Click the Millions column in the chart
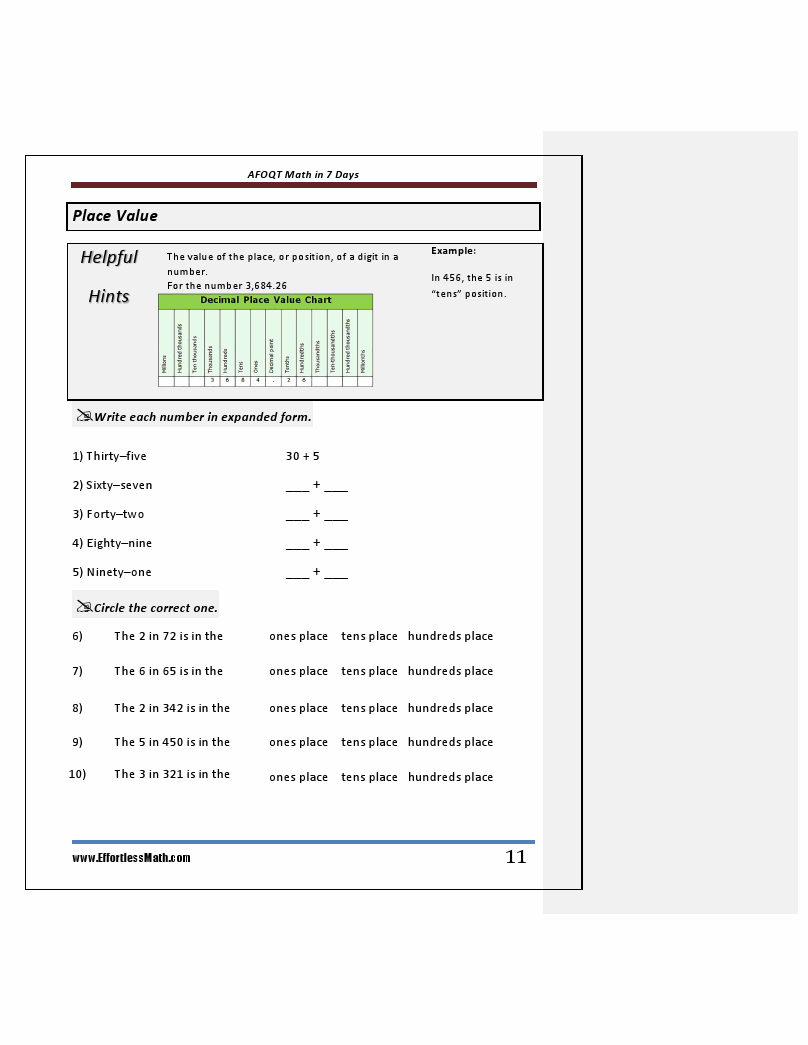Viewport: 808px width, 1045px height. click(165, 345)
